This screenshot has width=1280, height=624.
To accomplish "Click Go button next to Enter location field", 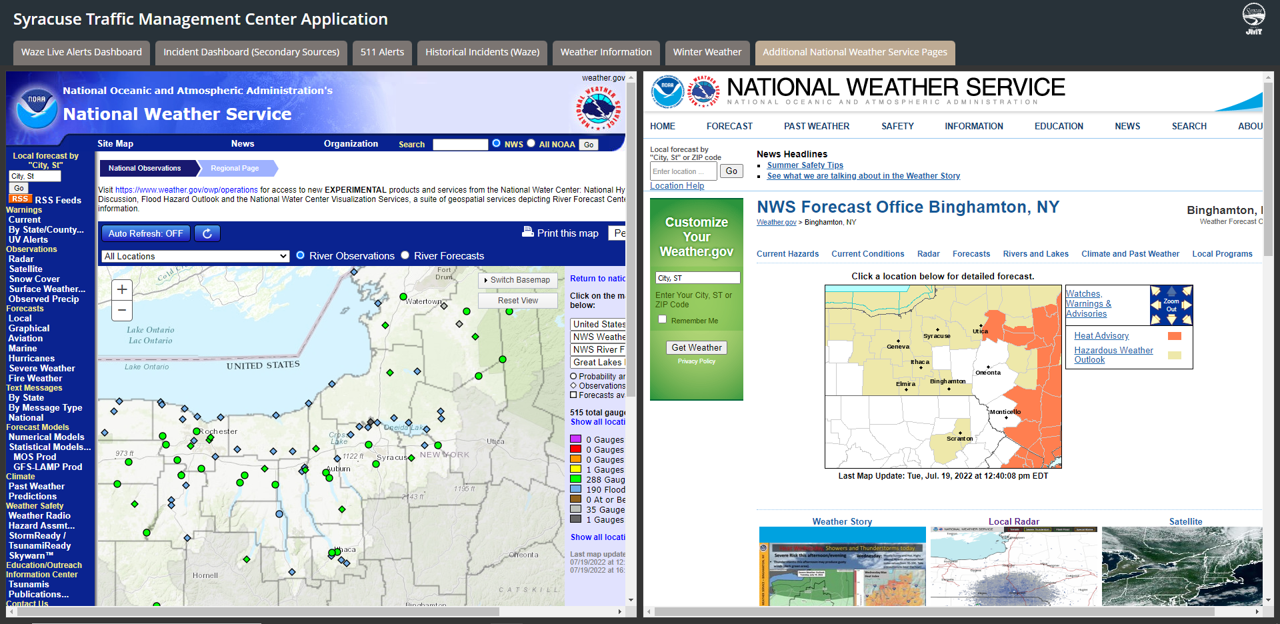I will pyautogui.click(x=732, y=171).
